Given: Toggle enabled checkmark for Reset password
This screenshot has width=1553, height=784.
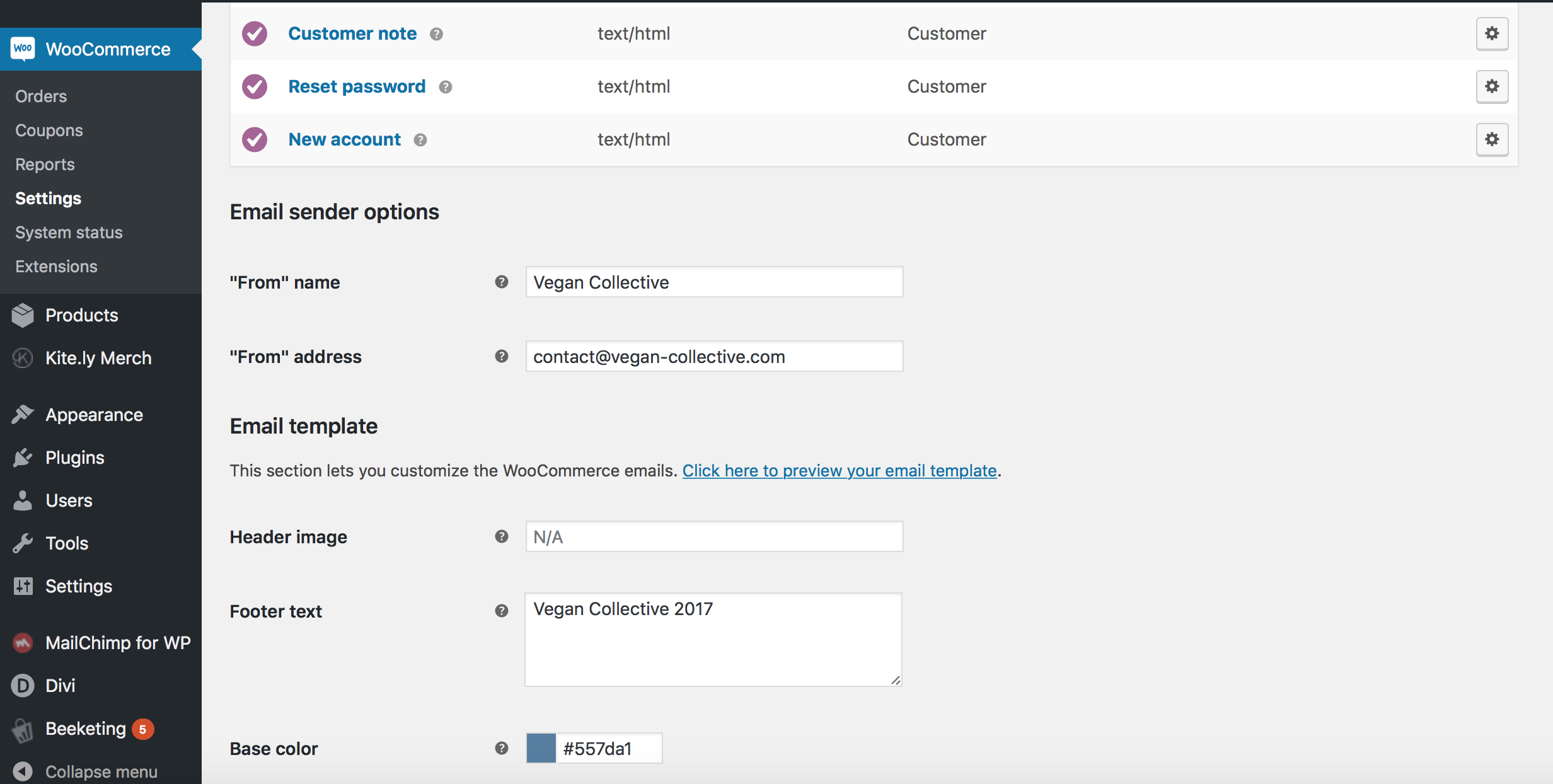Looking at the screenshot, I should (255, 86).
